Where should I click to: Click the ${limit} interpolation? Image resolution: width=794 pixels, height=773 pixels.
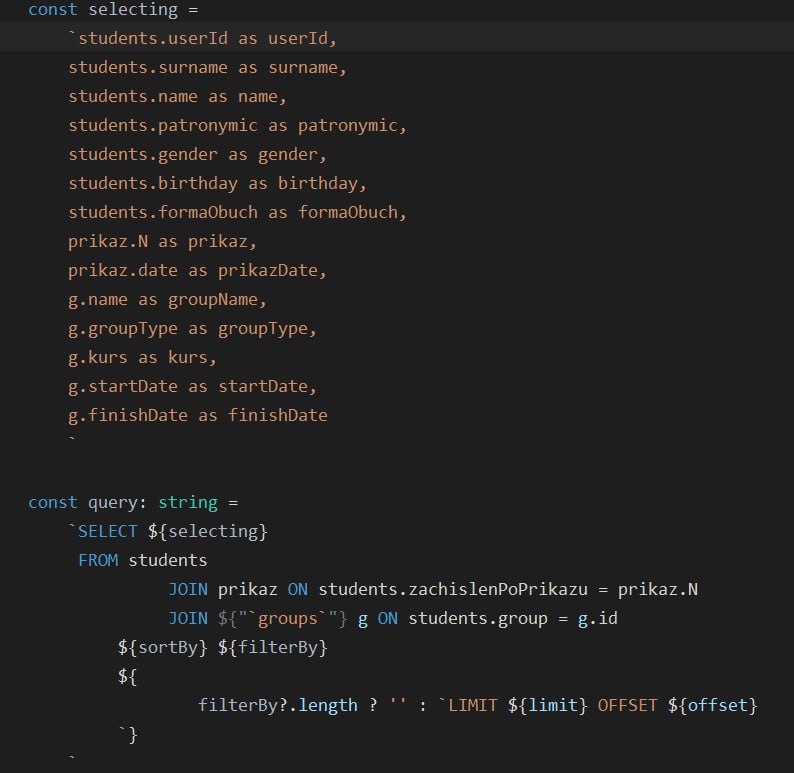click(547, 705)
